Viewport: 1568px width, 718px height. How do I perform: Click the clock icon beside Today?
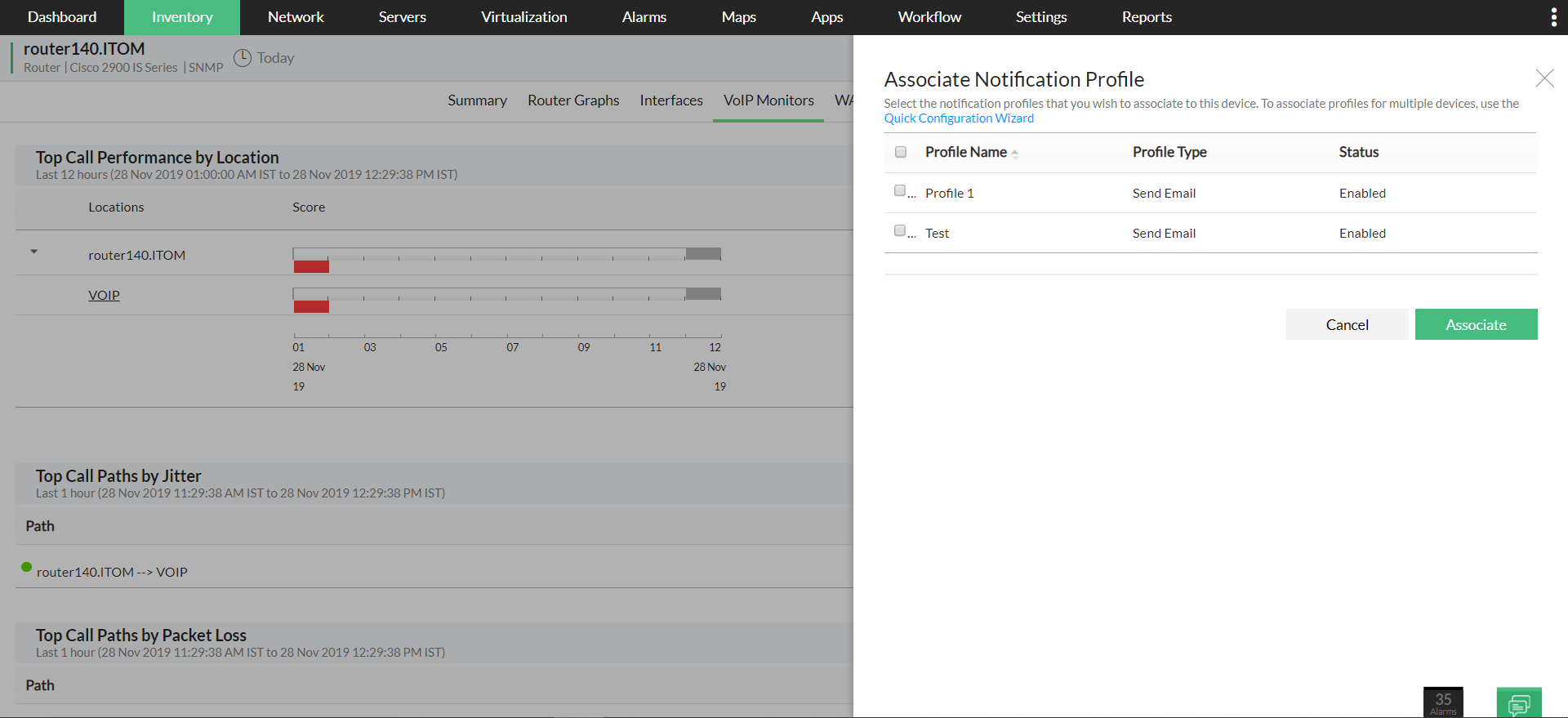pyautogui.click(x=243, y=58)
